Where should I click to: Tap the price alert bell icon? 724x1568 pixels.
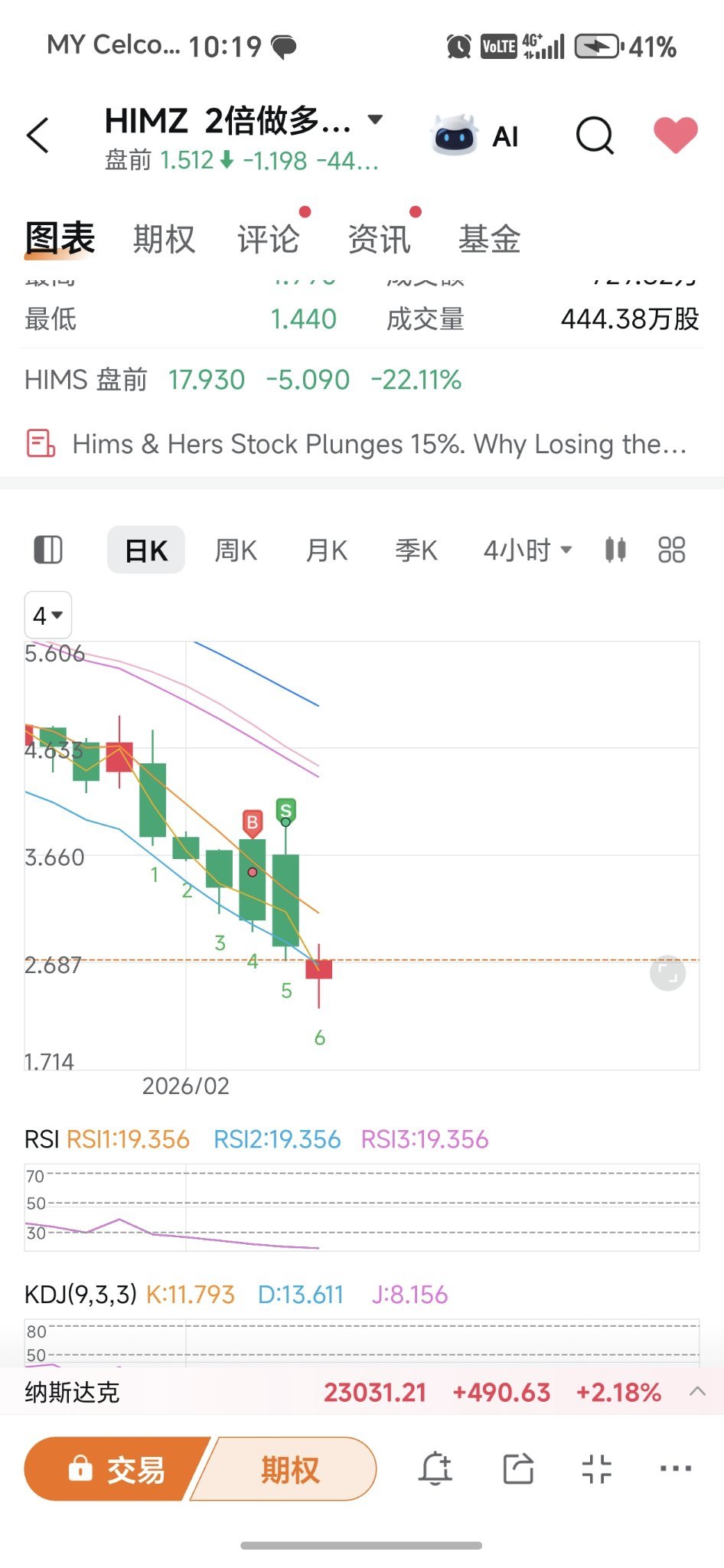pos(435,1468)
